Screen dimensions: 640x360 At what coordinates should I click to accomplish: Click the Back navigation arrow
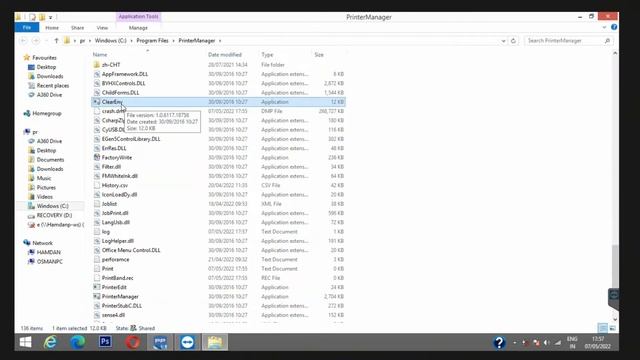tap(23, 41)
